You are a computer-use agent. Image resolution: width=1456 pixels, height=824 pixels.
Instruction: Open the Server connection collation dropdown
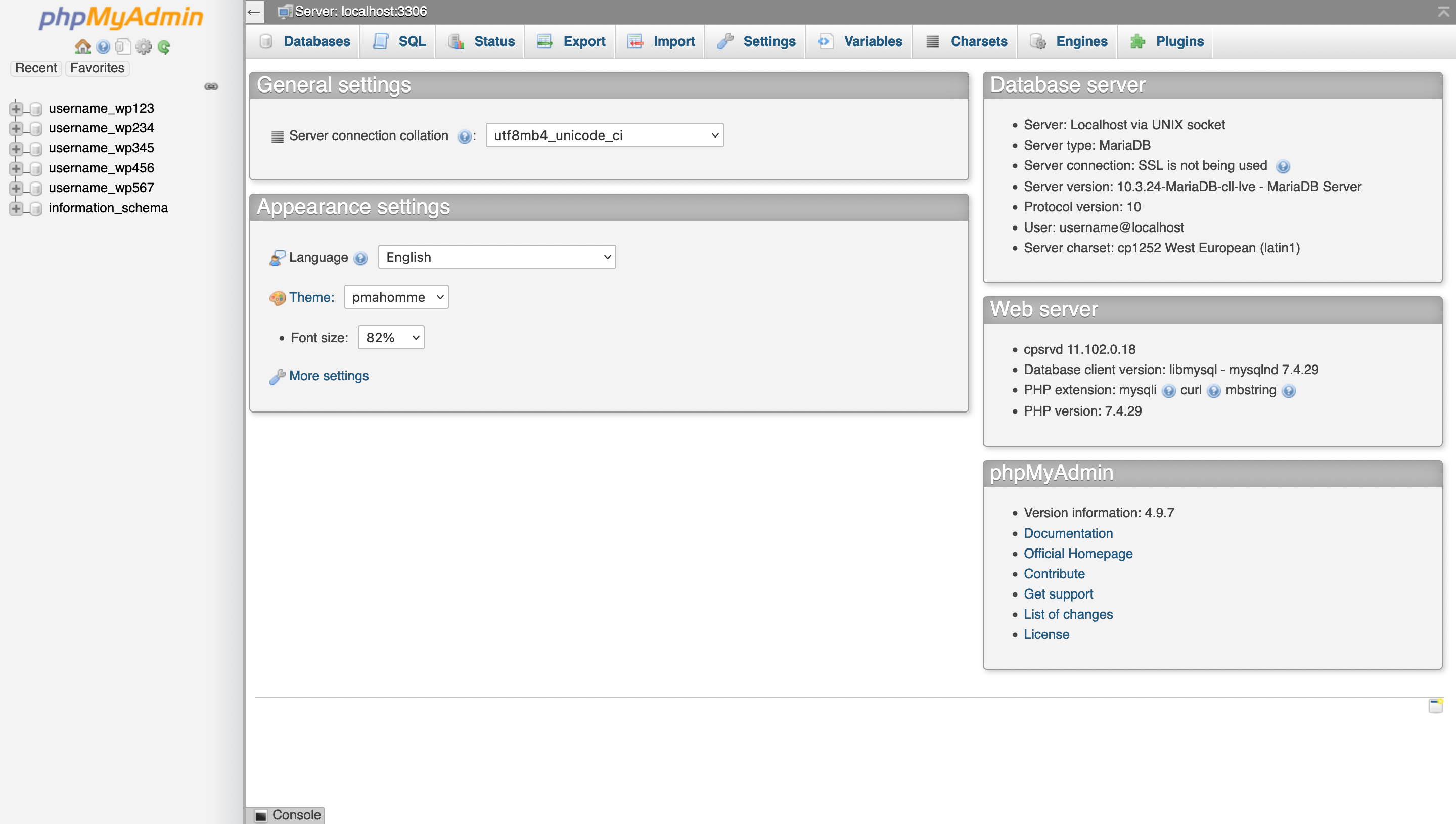pos(604,135)
